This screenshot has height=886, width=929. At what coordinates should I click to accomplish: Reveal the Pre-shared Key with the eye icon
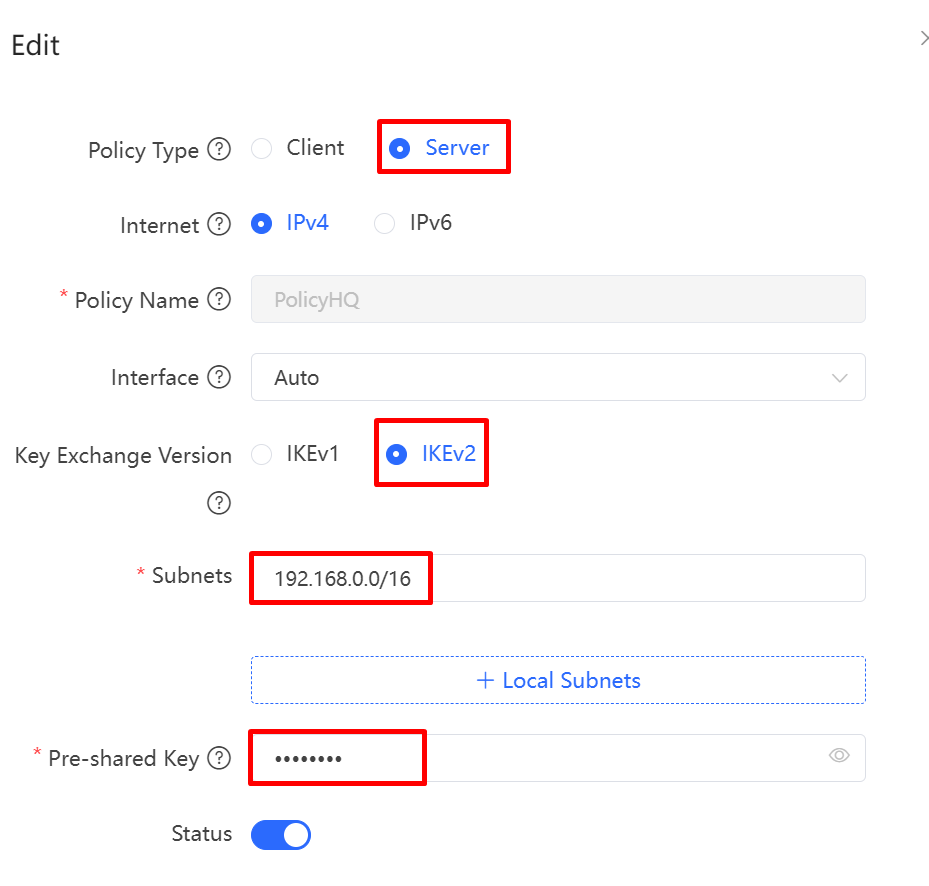click(839, 757)
